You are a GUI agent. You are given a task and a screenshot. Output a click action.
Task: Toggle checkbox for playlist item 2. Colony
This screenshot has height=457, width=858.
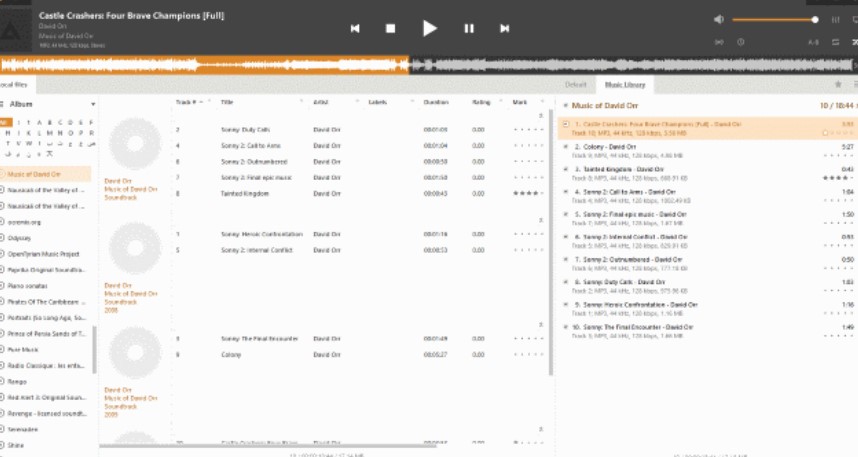[566, 147]
